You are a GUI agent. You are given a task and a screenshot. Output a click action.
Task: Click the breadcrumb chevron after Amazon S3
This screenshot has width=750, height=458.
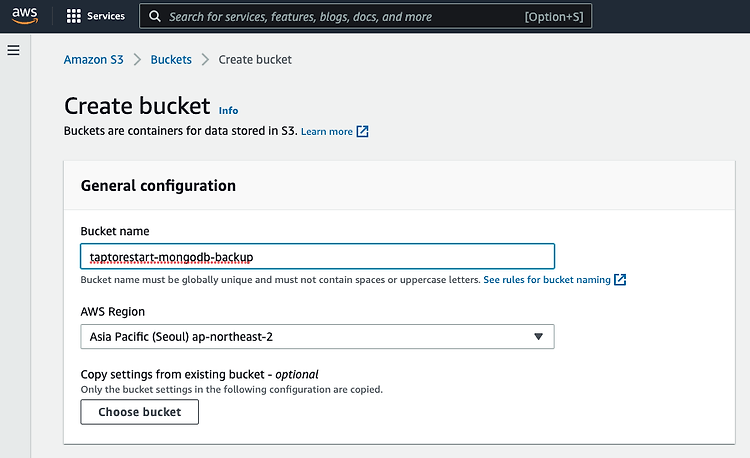[137, 60]
